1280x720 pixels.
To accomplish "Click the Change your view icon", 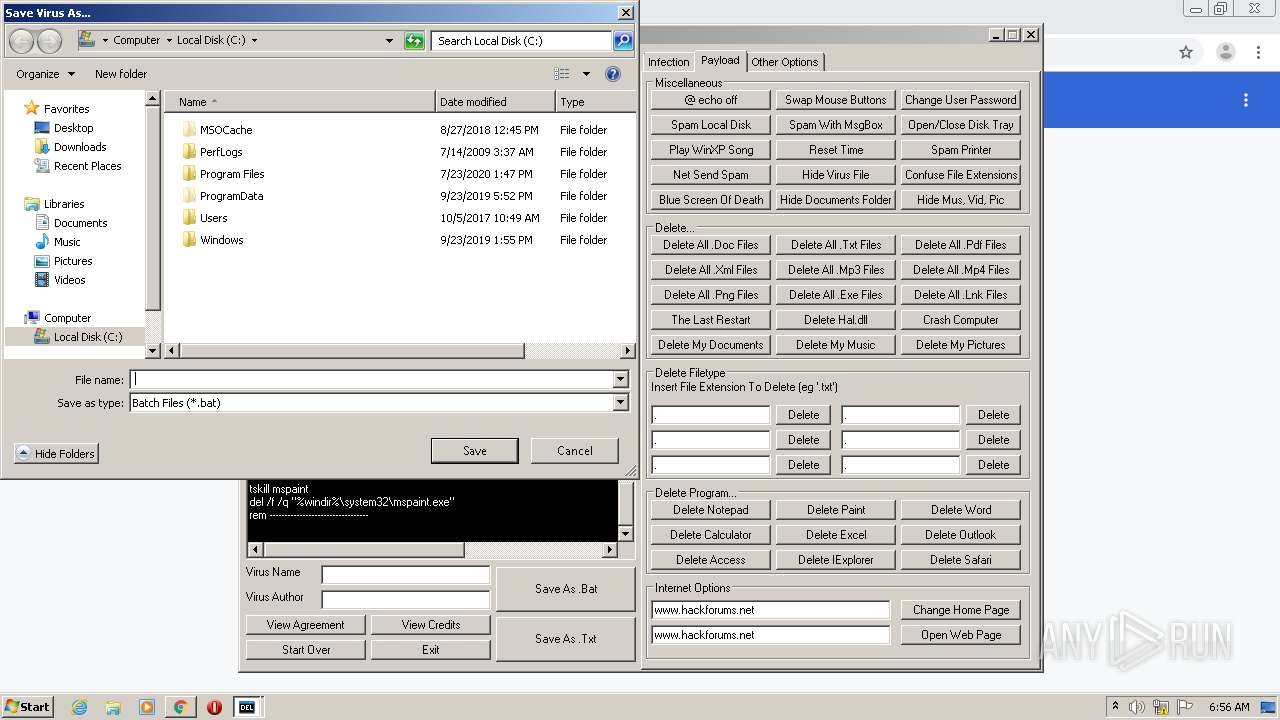I will pyautogui.click(x=562, y=74).
